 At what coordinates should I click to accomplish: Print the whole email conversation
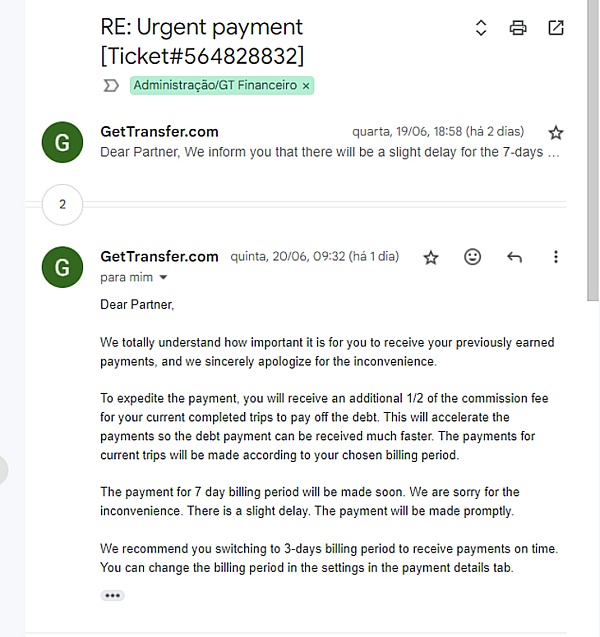click(x=518, y=28)
